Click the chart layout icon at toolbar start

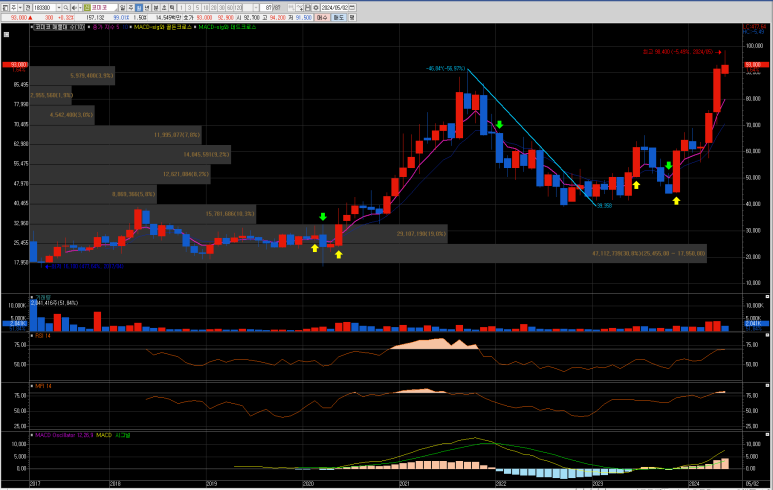(5, 8)
